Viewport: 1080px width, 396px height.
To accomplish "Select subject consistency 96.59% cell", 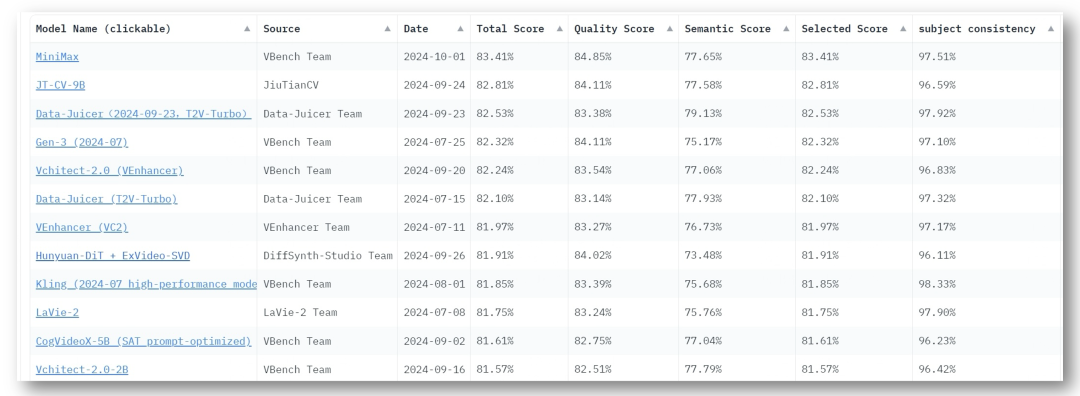I will pos(986,85).
